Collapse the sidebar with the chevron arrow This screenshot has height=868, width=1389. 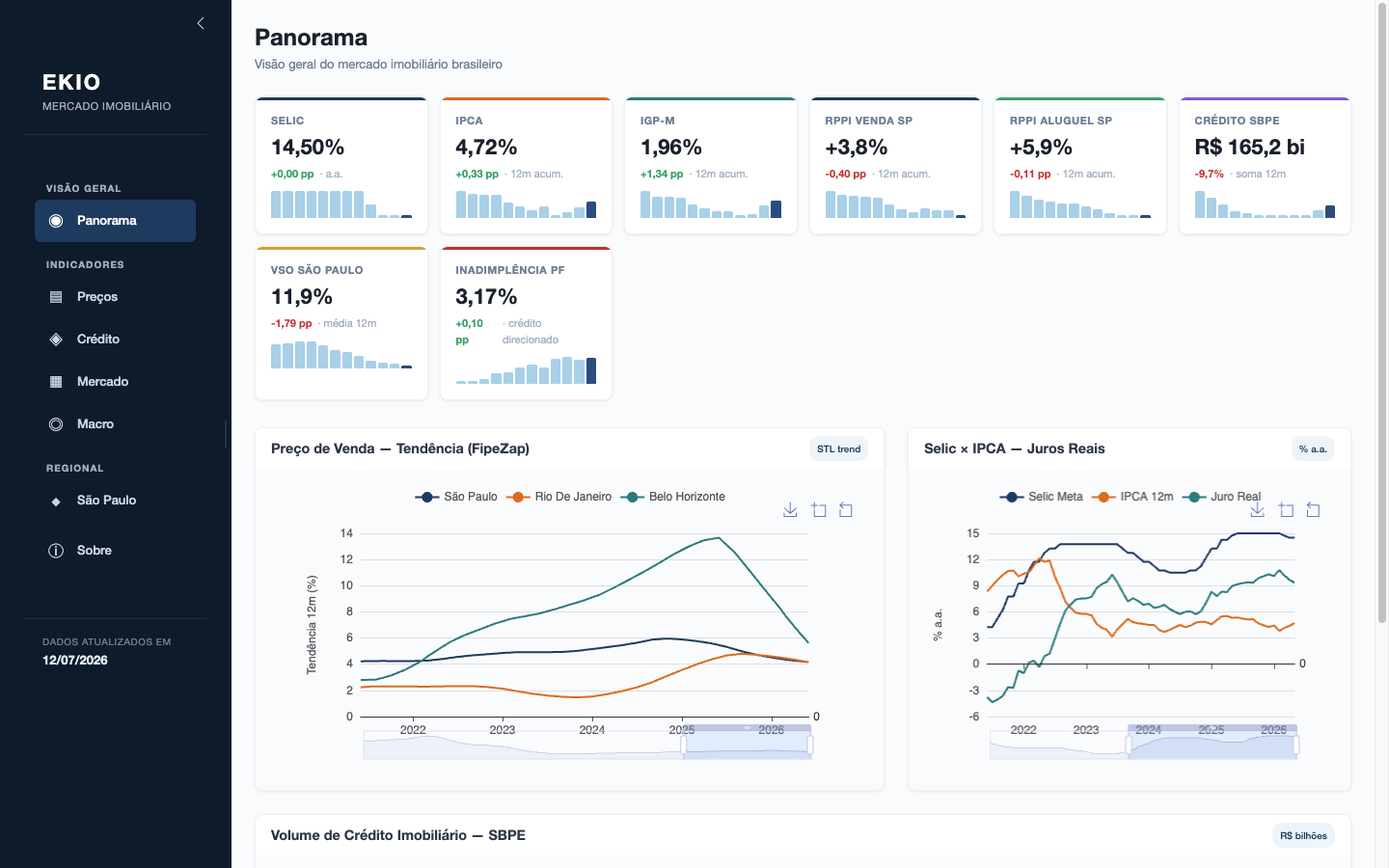point(201,23)
